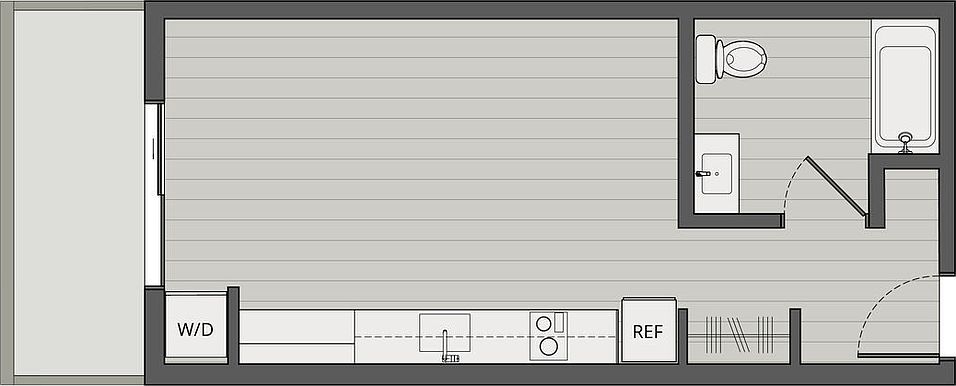Select the bathtub in the bathroom
956x386 pixels.
point(905,87)
